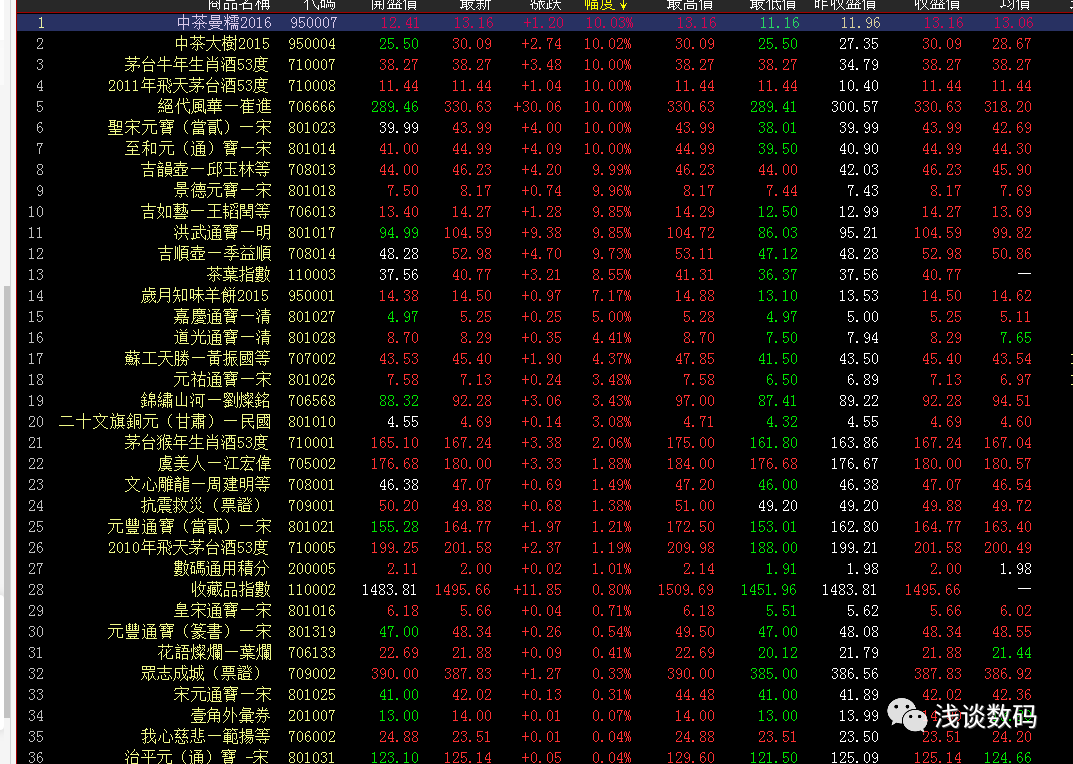Click 數碼通用積分 product name

coord(222,569)
